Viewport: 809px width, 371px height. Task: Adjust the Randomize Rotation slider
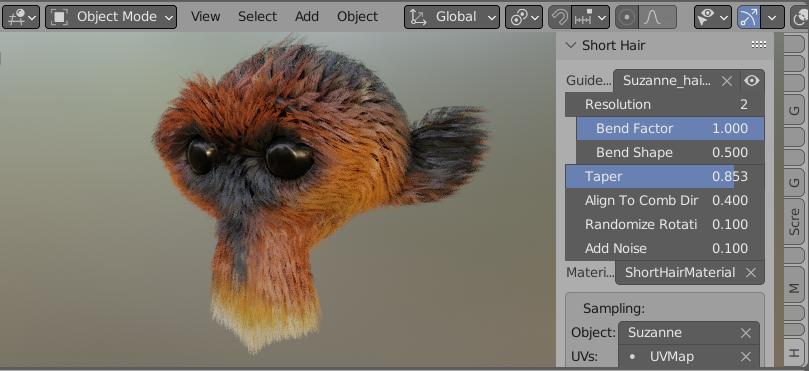[665, 224]
